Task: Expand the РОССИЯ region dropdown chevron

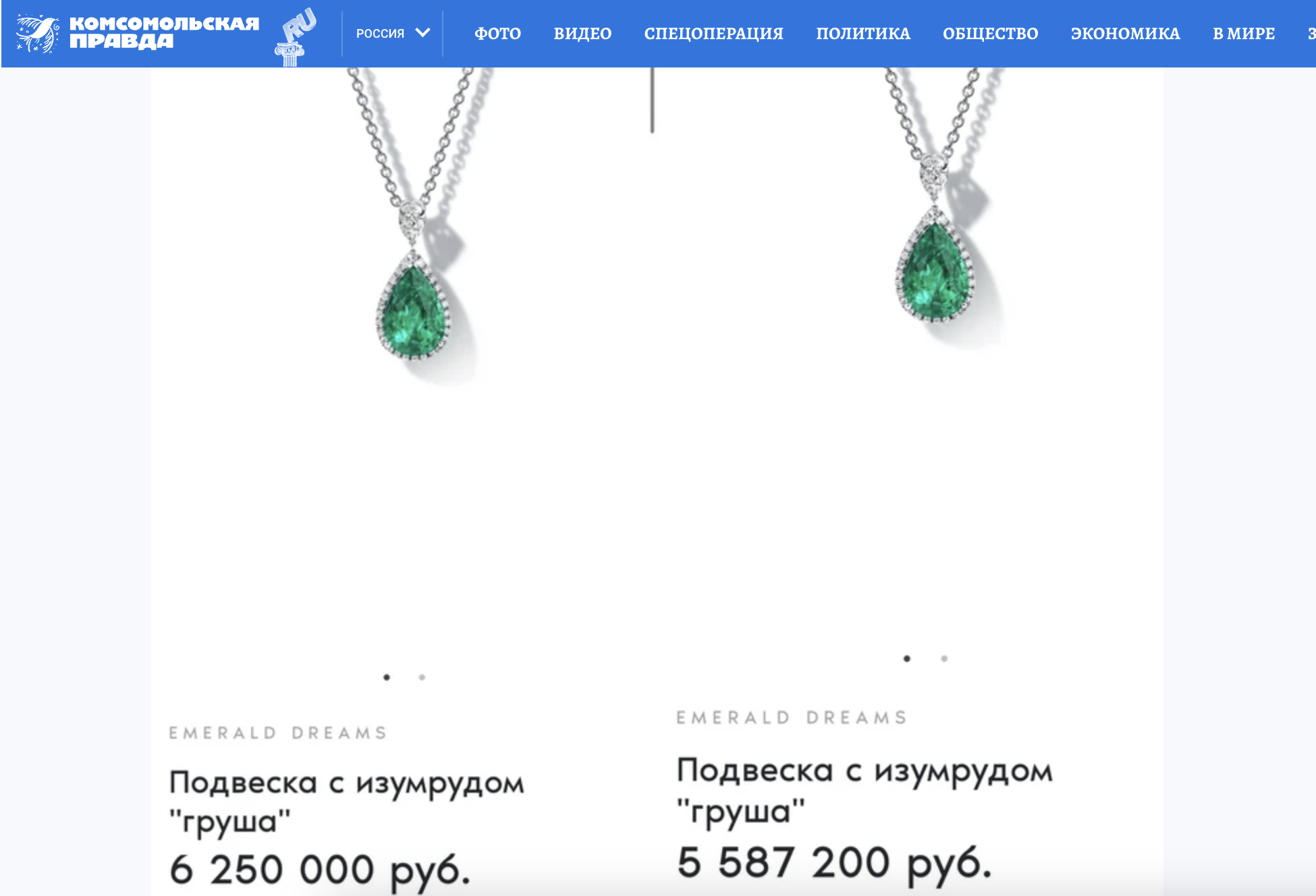Action: pyautogui.click(x=422, y=33)
